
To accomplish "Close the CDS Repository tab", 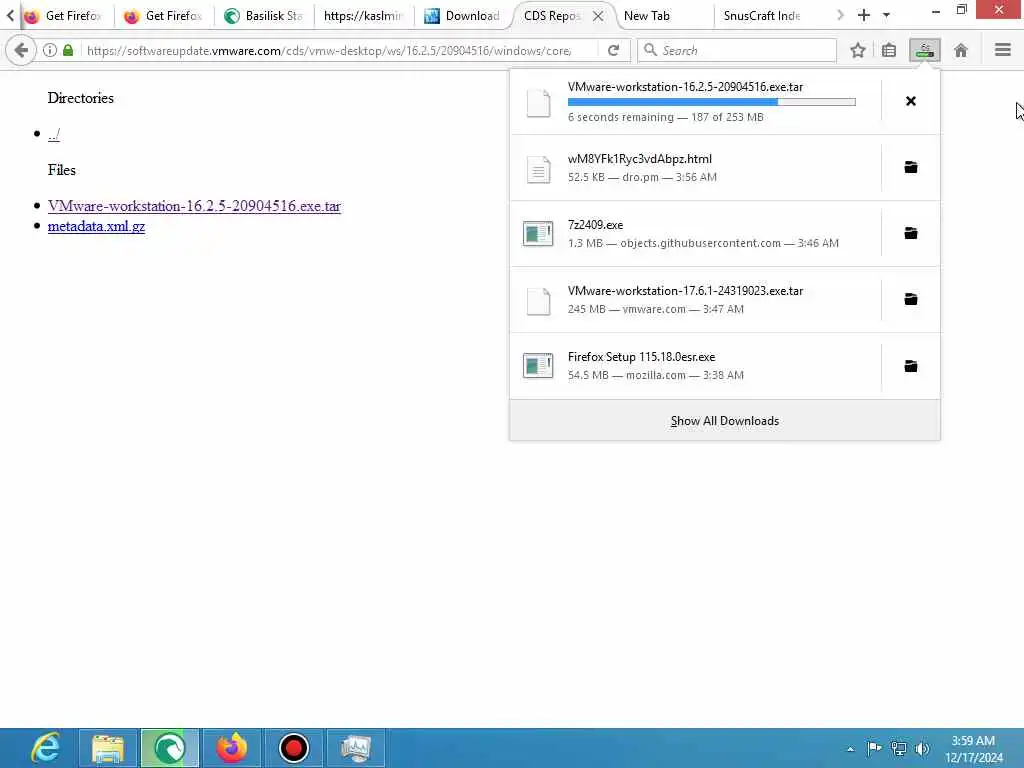I will (x=598, y=16).
